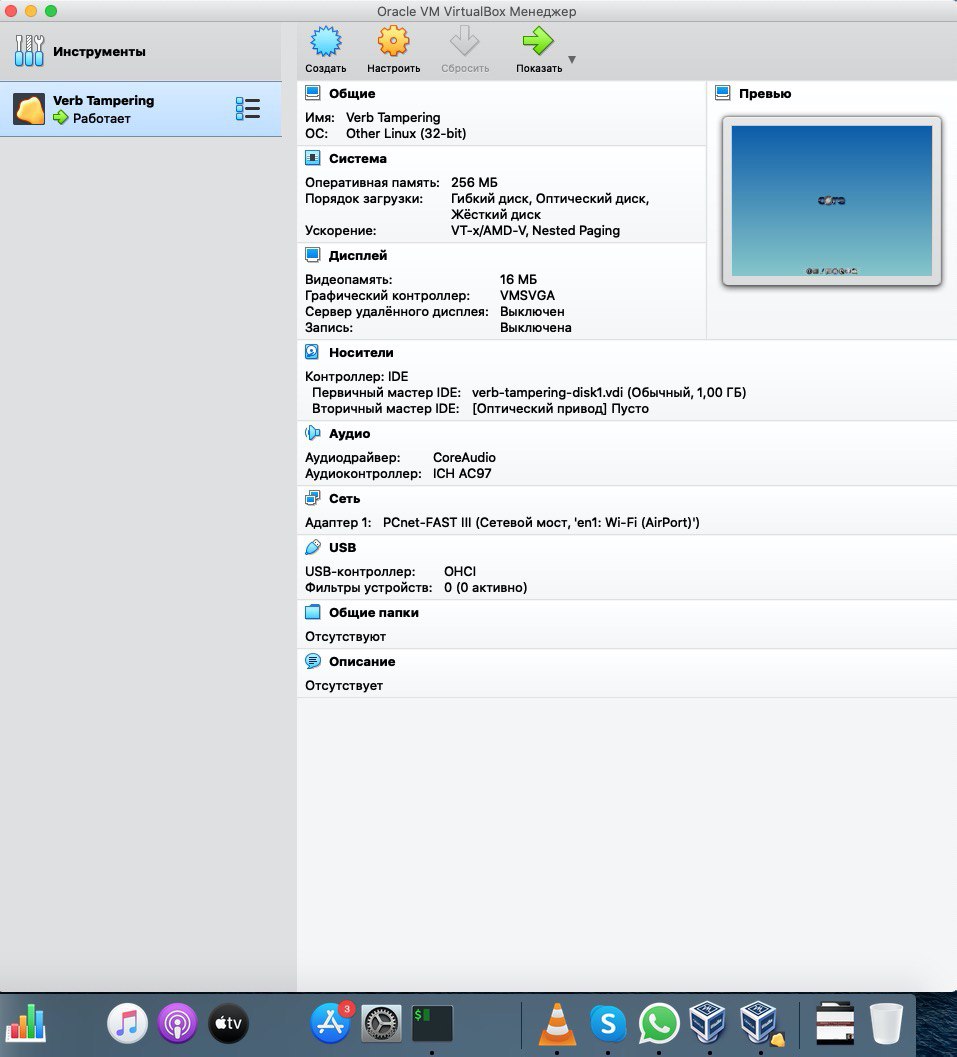
Task: Open the Verb Tampering machine list menu icon
Action: pos(247,109)
